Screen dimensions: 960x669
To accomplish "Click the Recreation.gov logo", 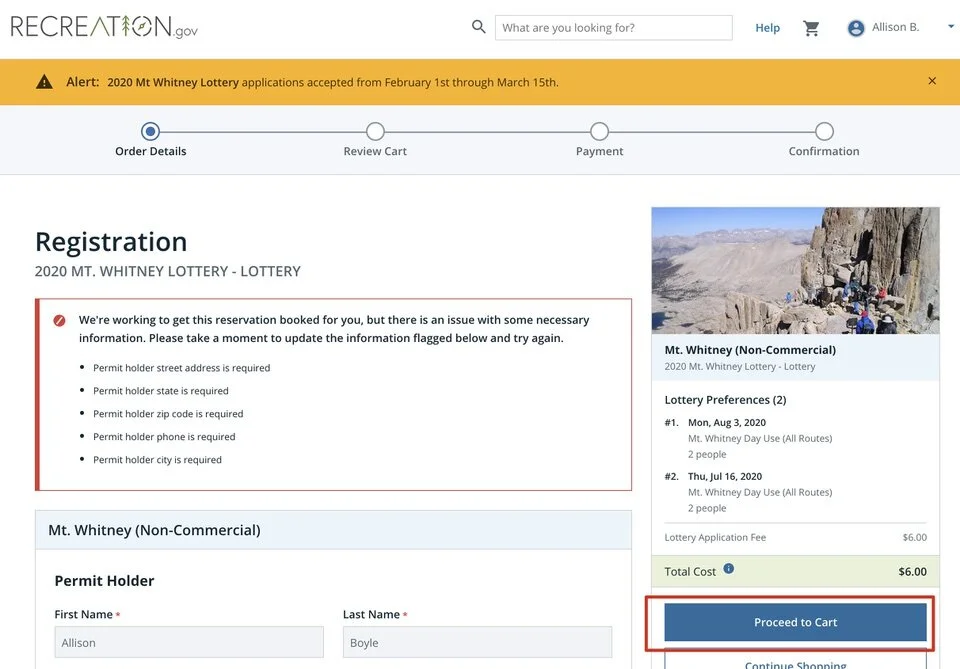I will coord(104,27).
